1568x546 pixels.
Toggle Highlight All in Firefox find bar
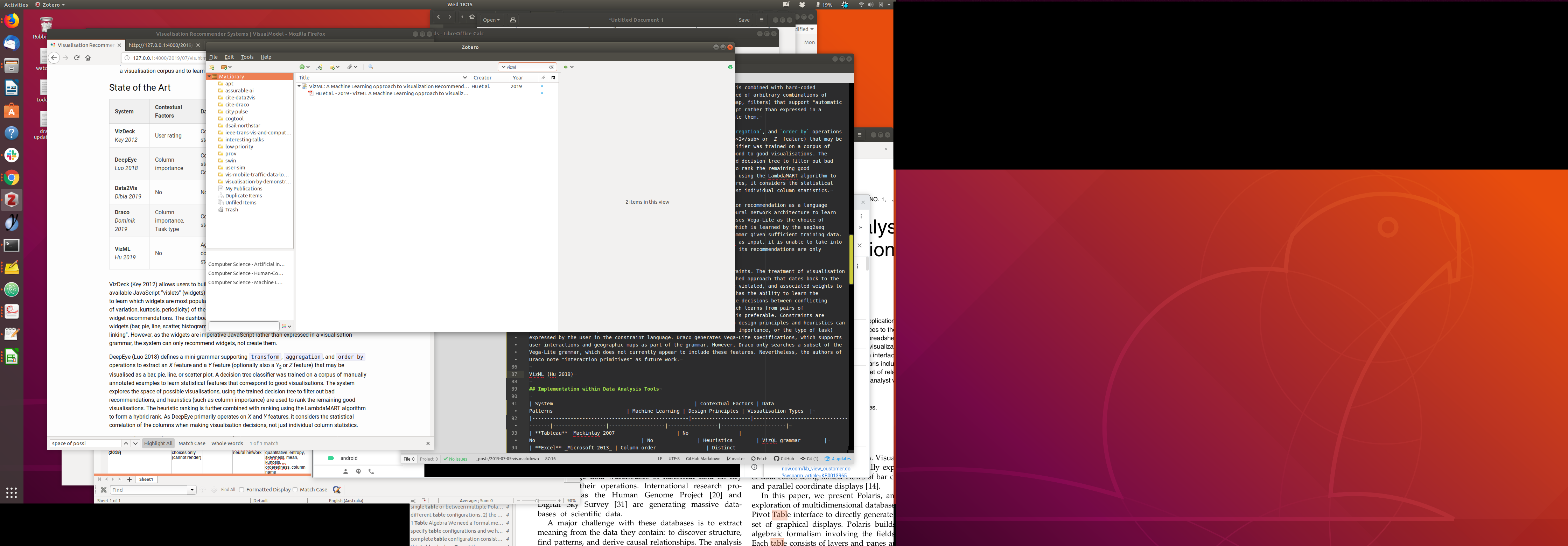coord(158,443)
